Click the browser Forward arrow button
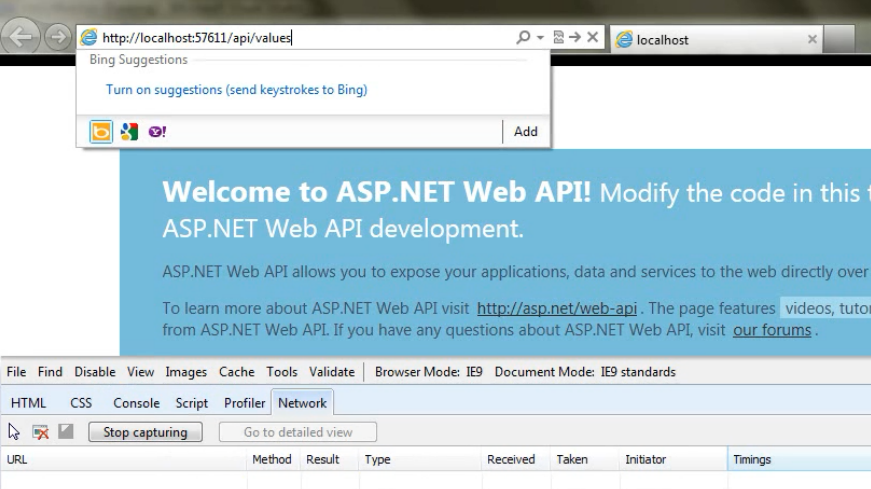The width and height of the screenshot is (871, 489). coord(58,37)
